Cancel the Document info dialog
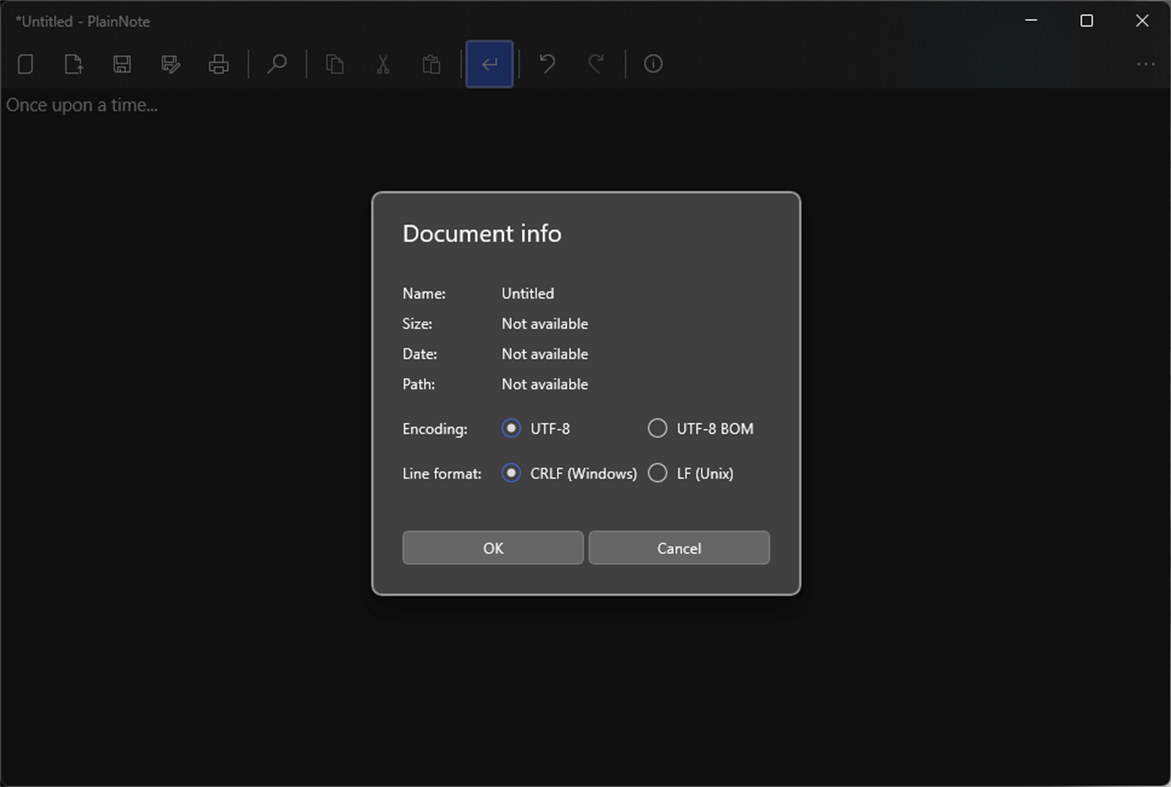 [x=679, y=548]
